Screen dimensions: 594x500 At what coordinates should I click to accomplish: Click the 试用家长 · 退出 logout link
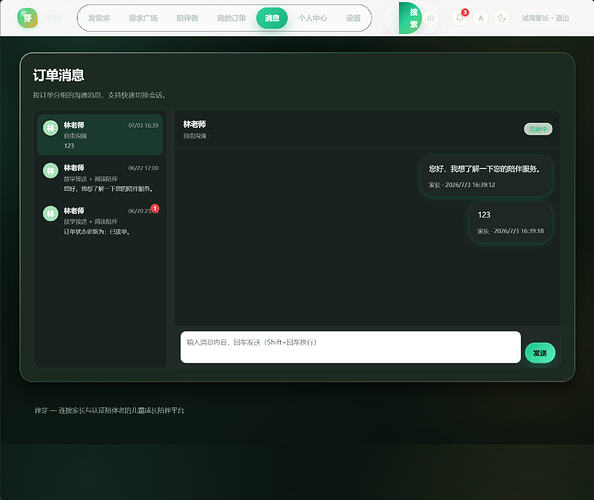pyautogui.click(x=546, y=18)
